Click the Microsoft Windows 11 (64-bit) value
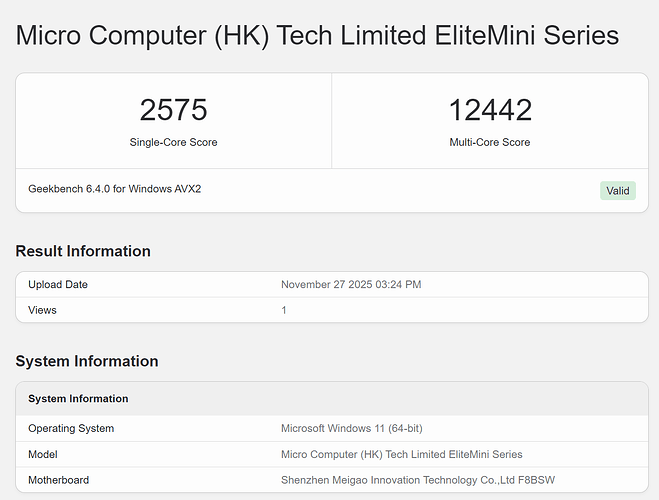The height and width of the screenshot is (500, 659). point(352,428)
